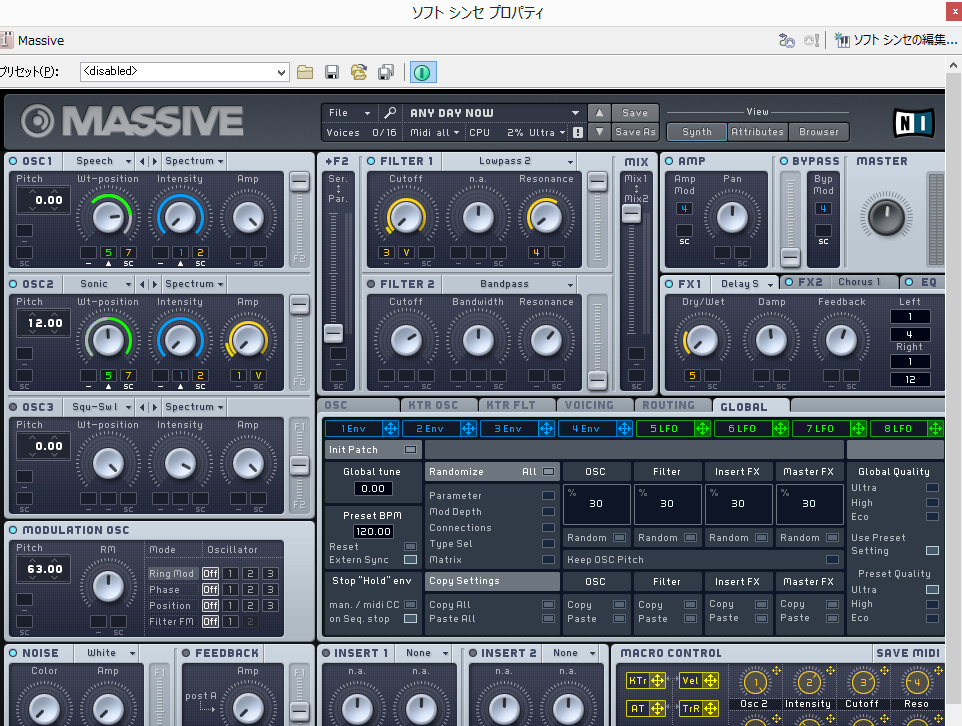This screenshot has height=726, width=962.
Task: Select the 6 LFO move handle icon
Action: [x=780, y=428]
